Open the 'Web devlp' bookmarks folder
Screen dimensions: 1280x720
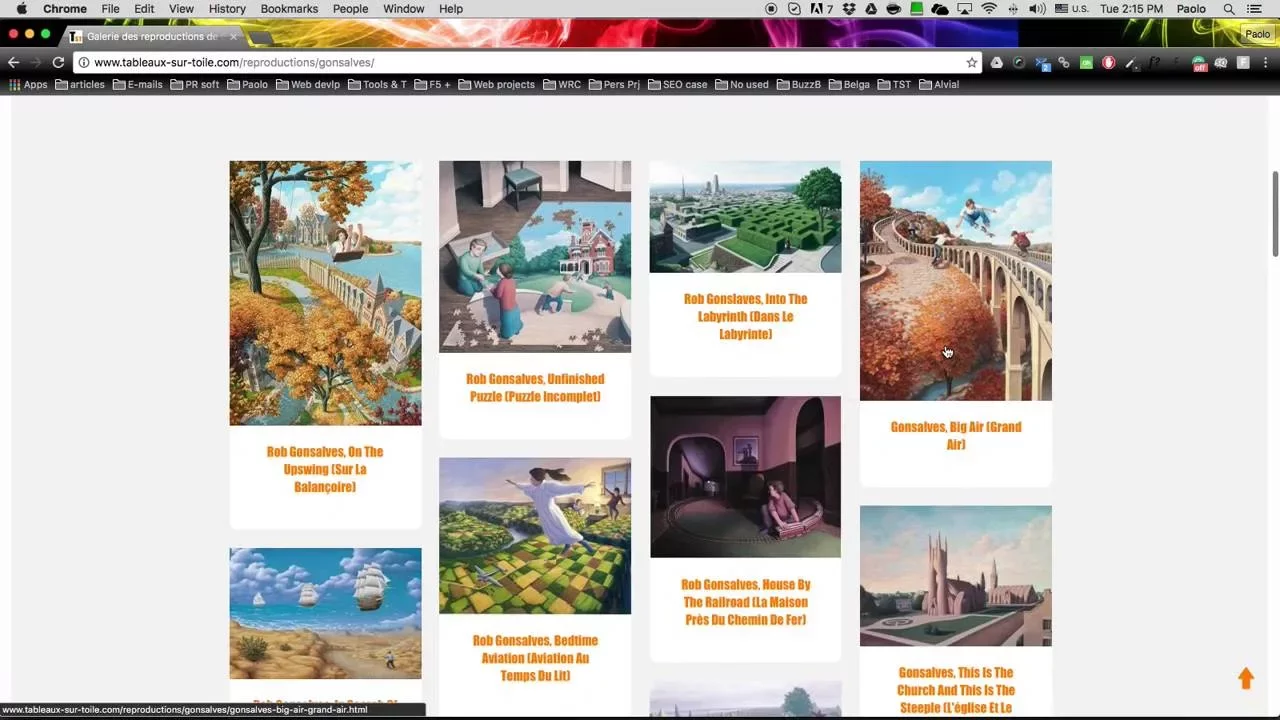tap(308, 85)
